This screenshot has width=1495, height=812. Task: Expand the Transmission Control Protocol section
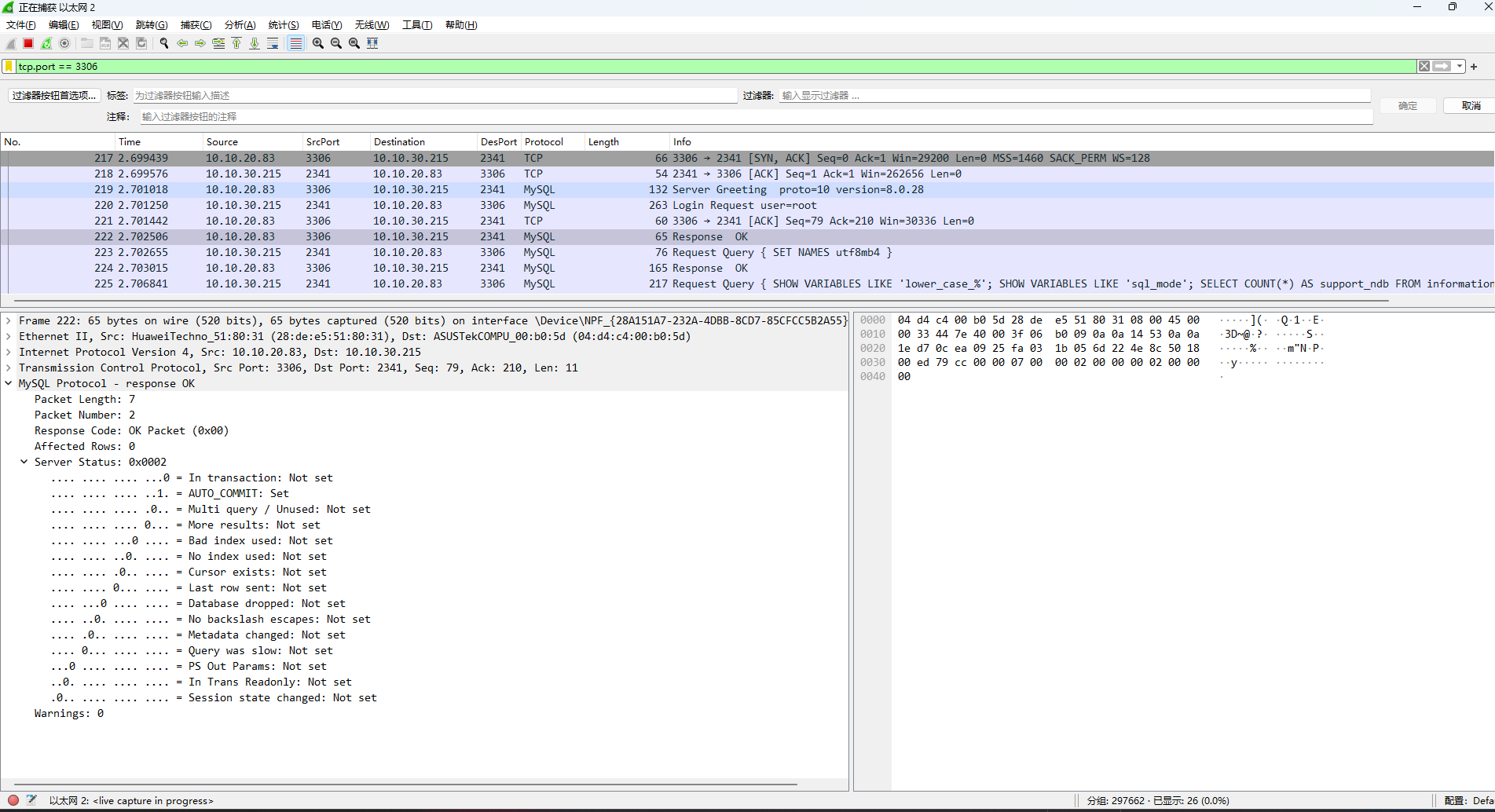(x=9, y=368)
